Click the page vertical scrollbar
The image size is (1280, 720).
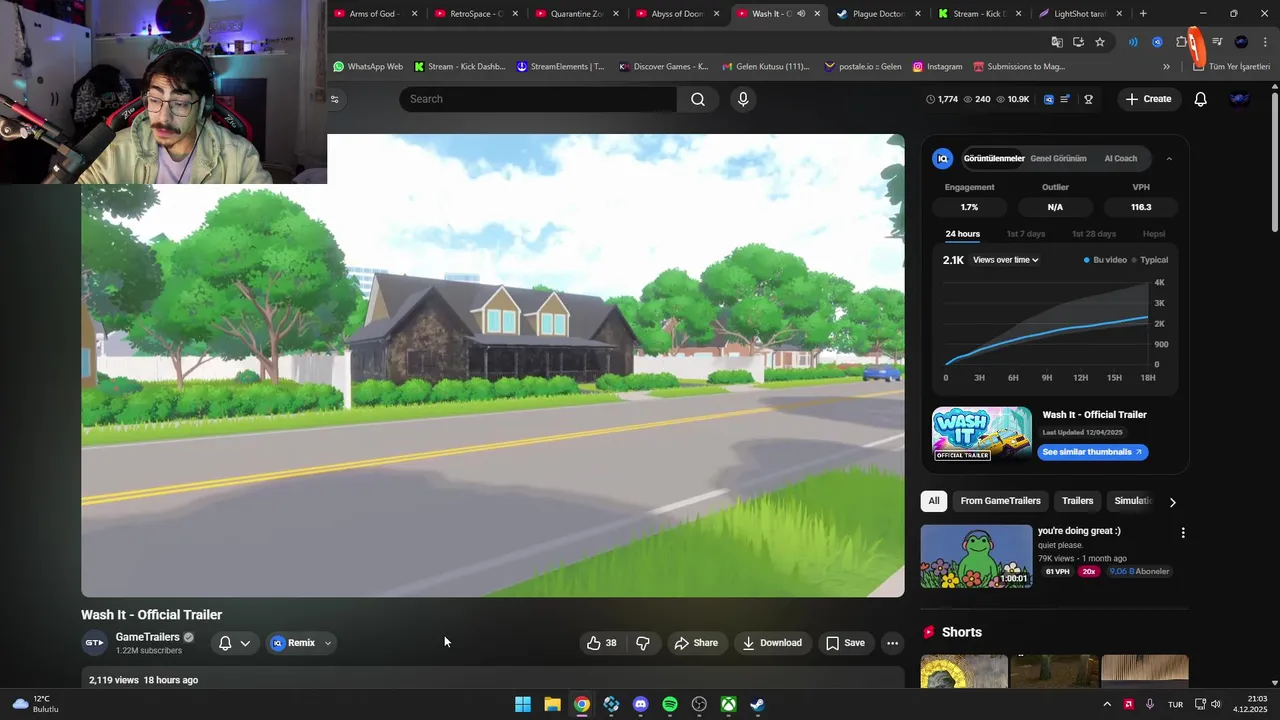pyautogui.click(x=1274, y=160)
